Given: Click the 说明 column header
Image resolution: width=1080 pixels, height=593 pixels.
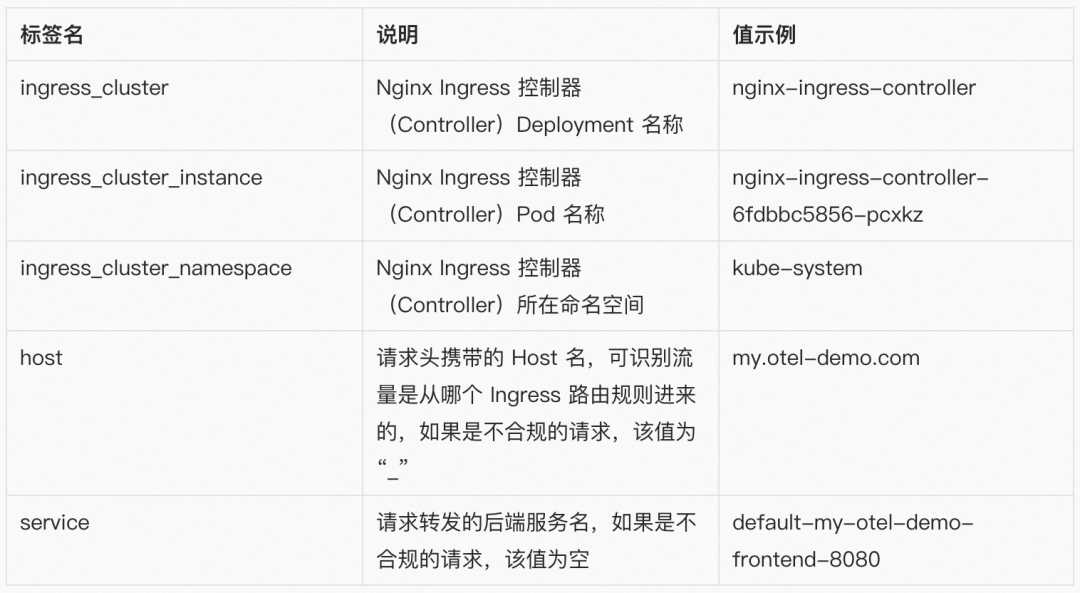Looking at the screenshot, I should tap(397, 35).
